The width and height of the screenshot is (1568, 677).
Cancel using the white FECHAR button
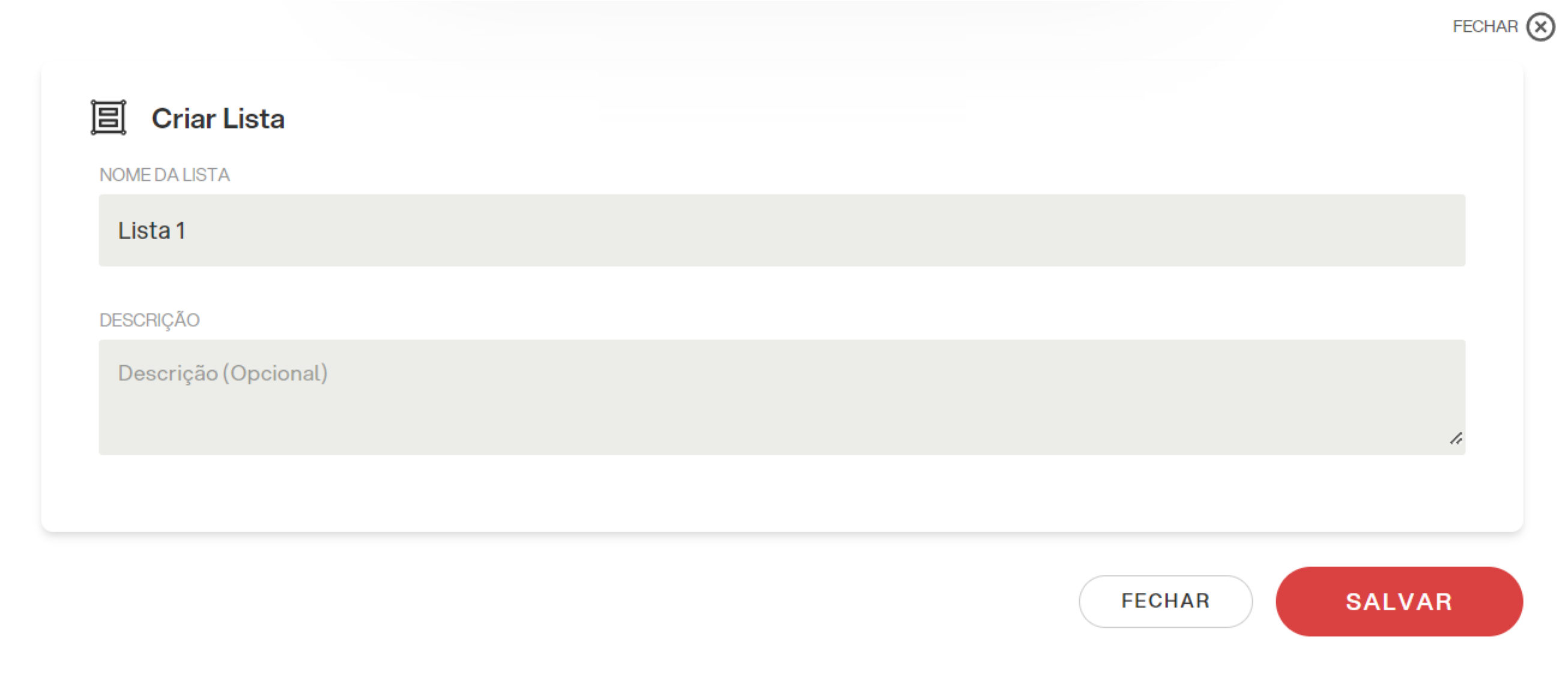click(1166, 601)
